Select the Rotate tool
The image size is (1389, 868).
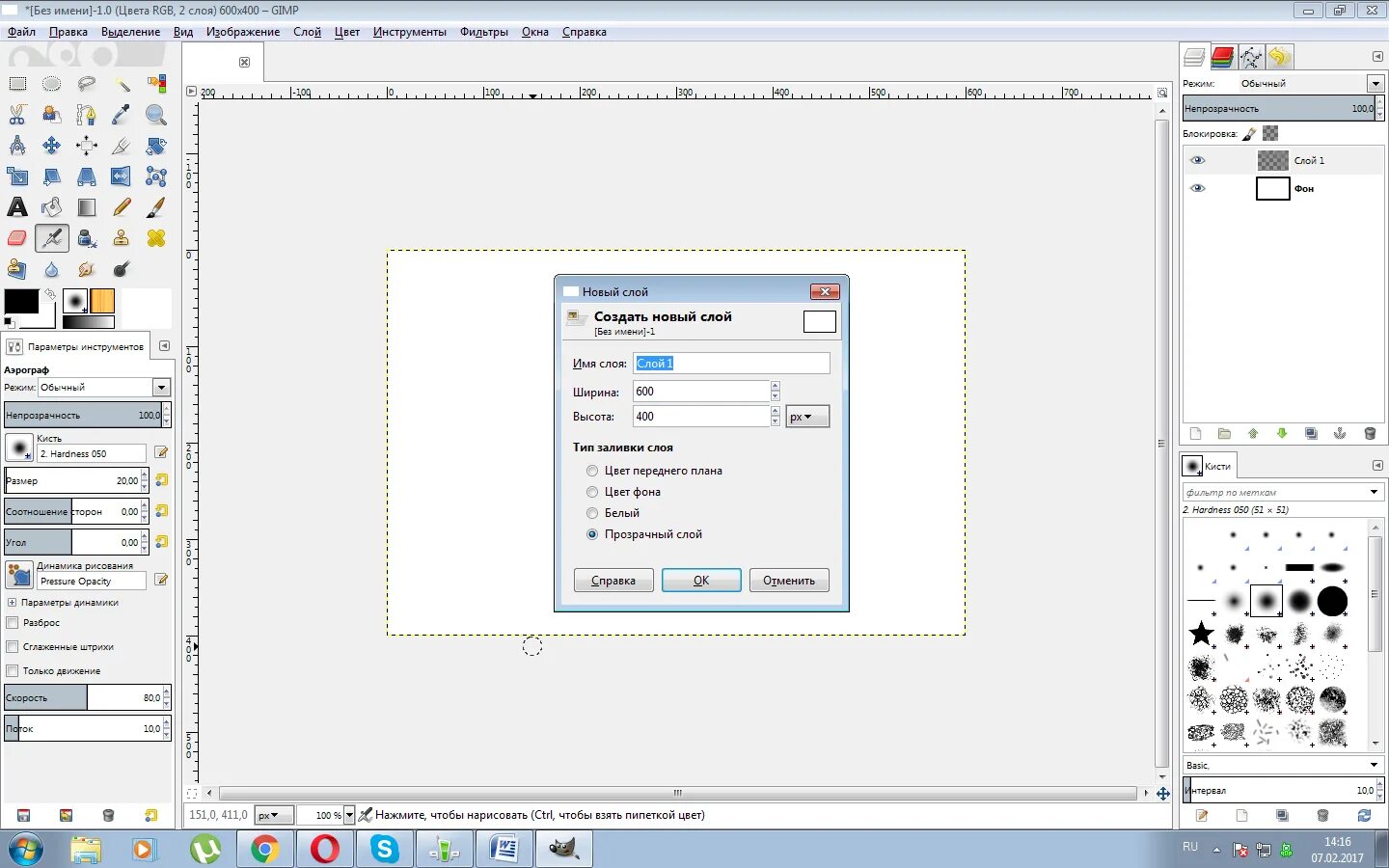(x=156, y=146)
